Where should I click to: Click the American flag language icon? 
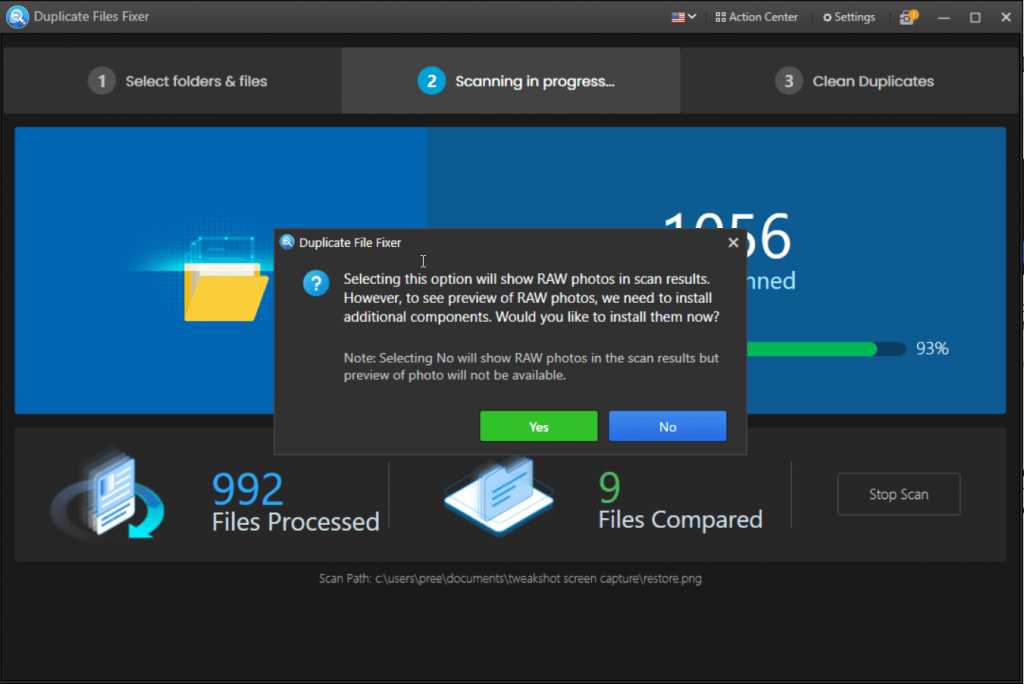(677, 16)
